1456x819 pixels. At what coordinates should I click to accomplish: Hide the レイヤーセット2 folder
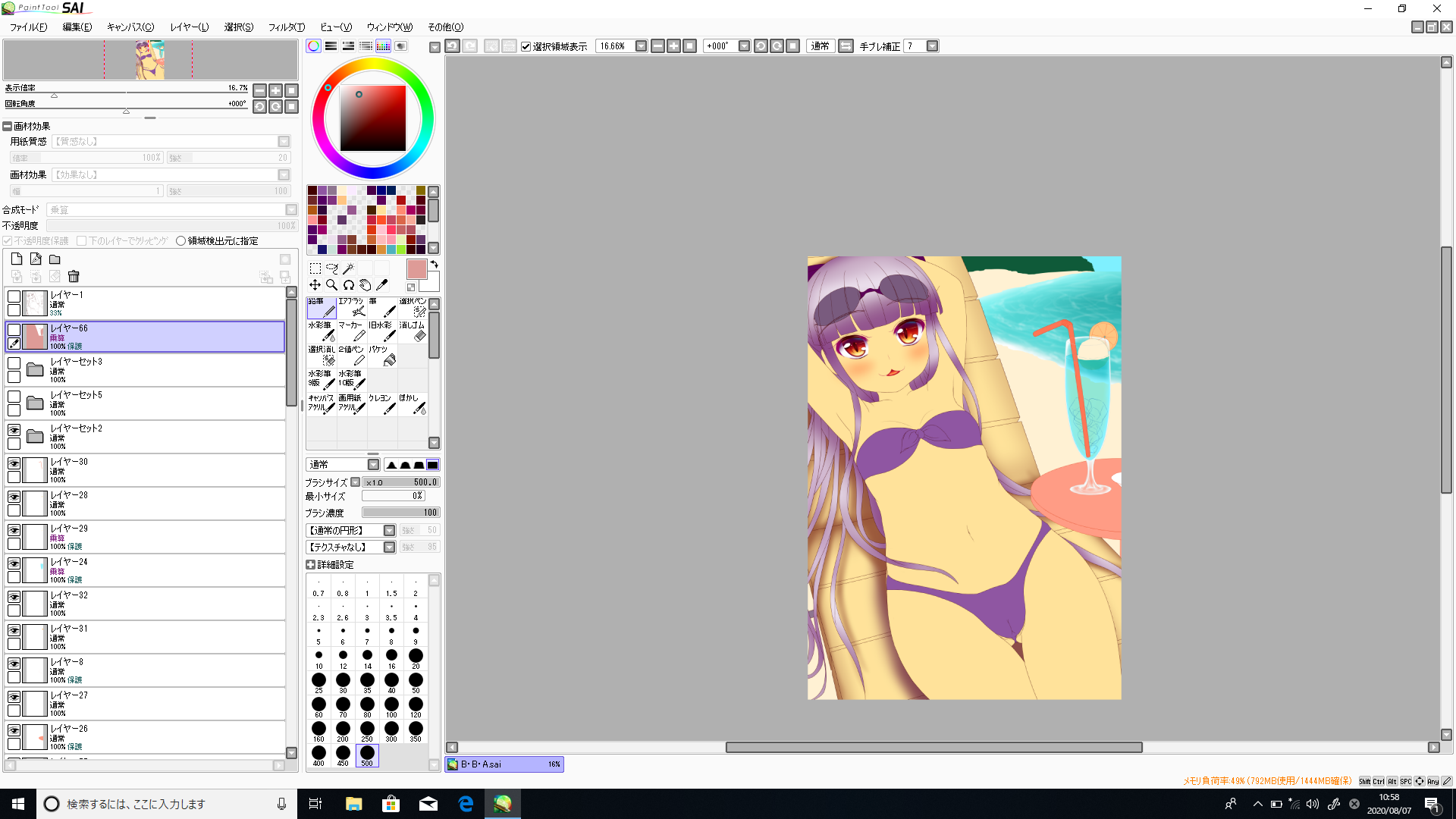click(14, 430)
